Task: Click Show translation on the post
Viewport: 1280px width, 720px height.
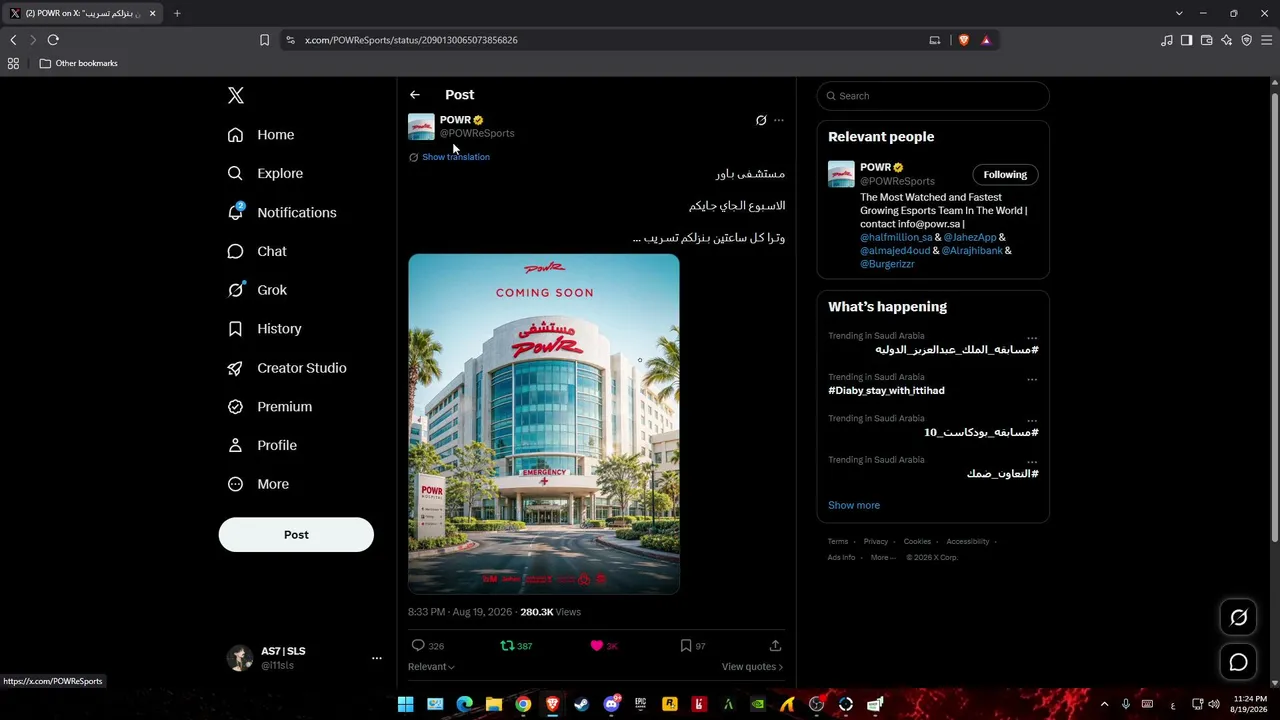Action: click(x=456, y=157)
